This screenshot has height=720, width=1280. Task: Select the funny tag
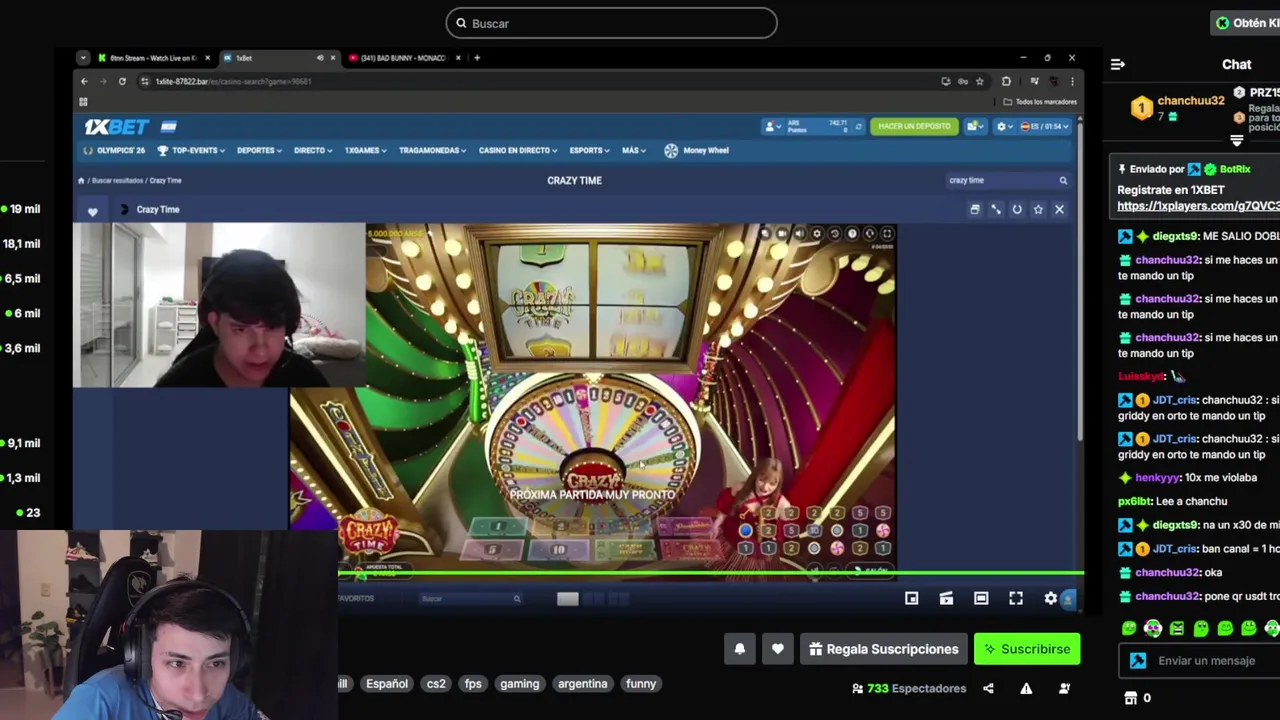[641, 684]
